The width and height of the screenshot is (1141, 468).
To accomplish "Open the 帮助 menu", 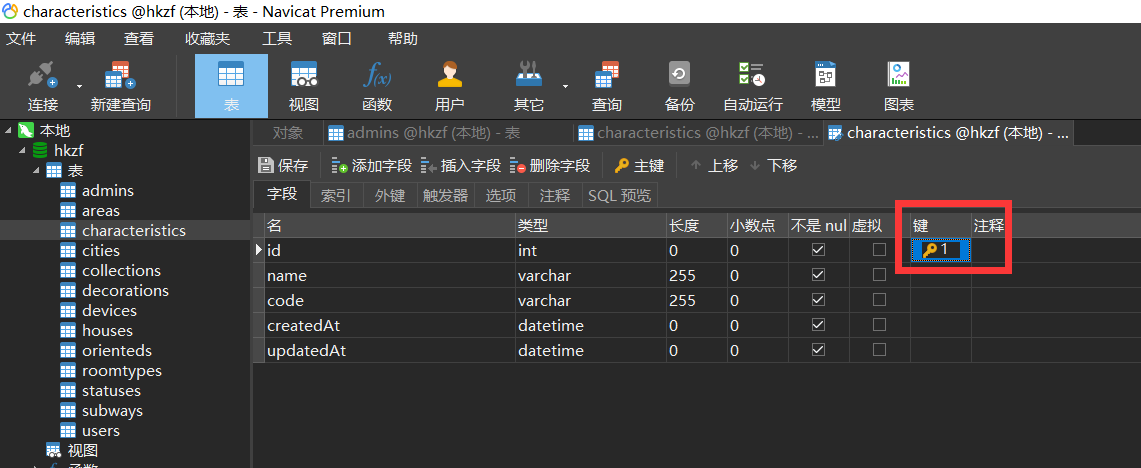I will coord(402,39).
